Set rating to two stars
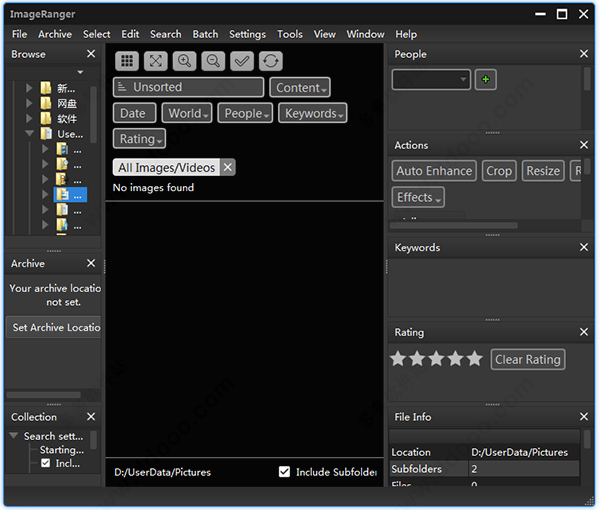The image size is (600, 510). (x=417, y=359)
